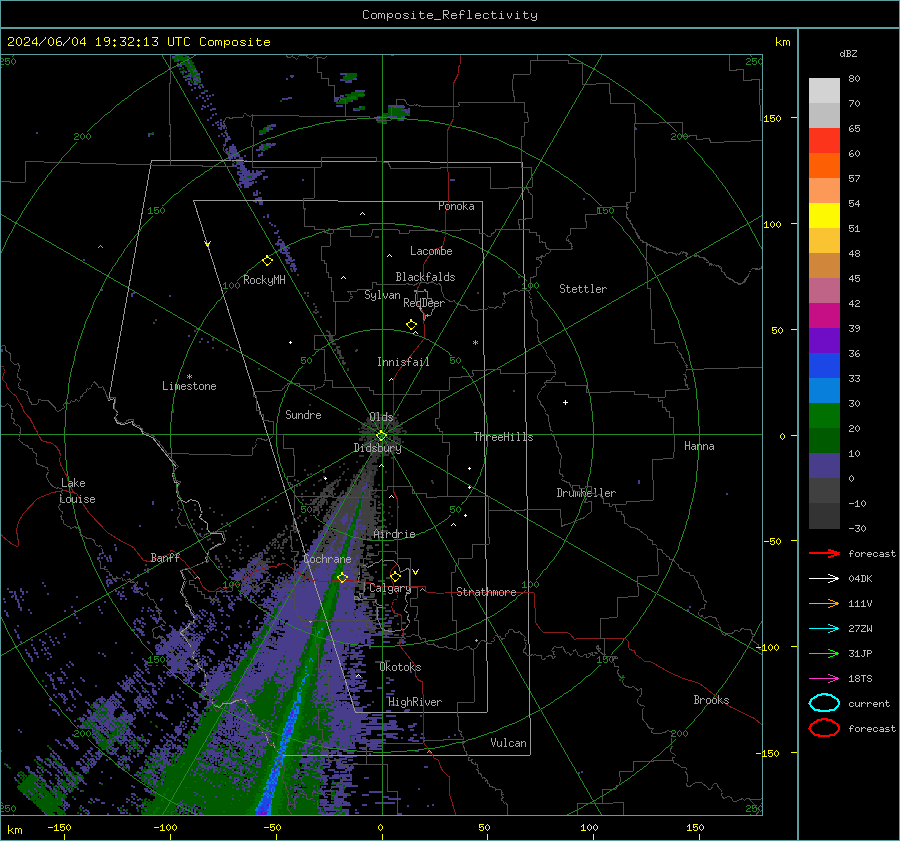900x841 pixels.
Task: Click the Strathmore label
Action: point(486,592)
